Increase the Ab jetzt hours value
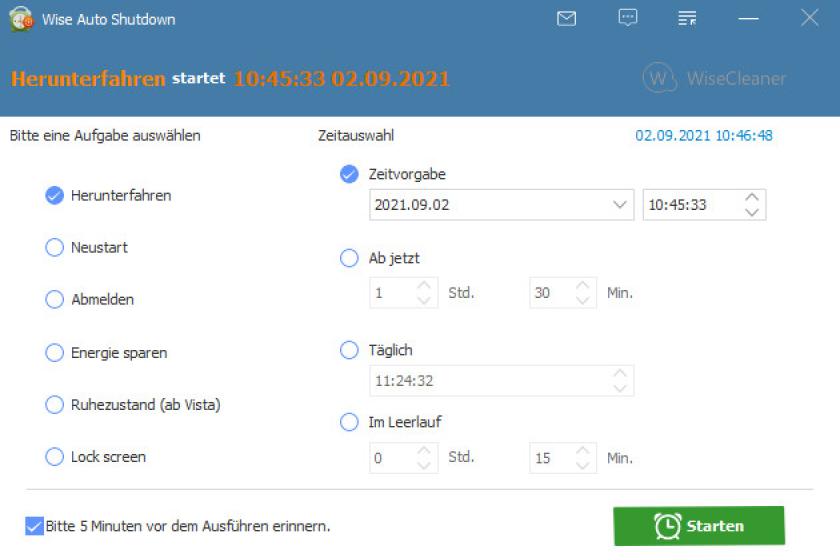 pos(424,286)
